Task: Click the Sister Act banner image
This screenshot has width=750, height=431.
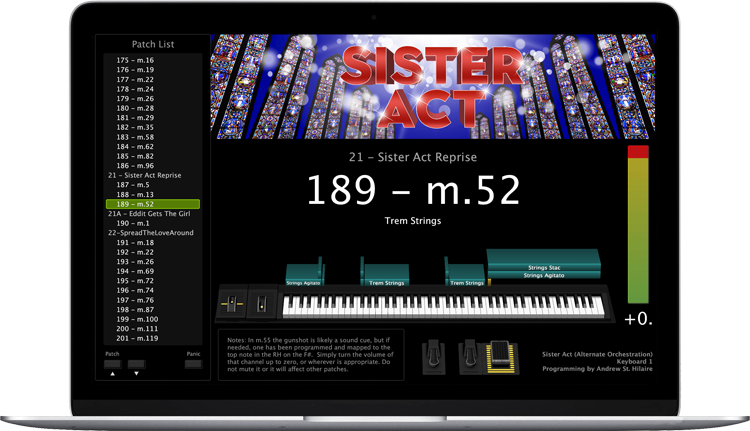Action: (433, 87)
